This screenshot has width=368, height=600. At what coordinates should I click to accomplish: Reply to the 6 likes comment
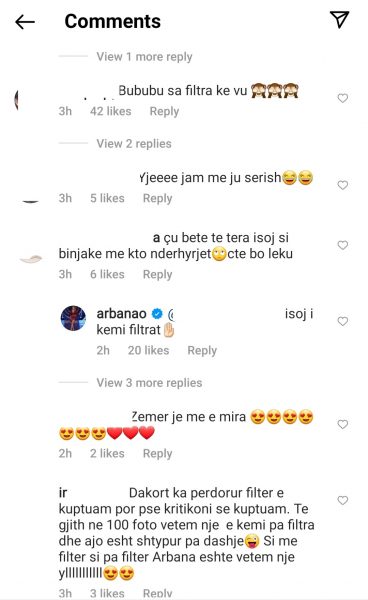(158, 274)
